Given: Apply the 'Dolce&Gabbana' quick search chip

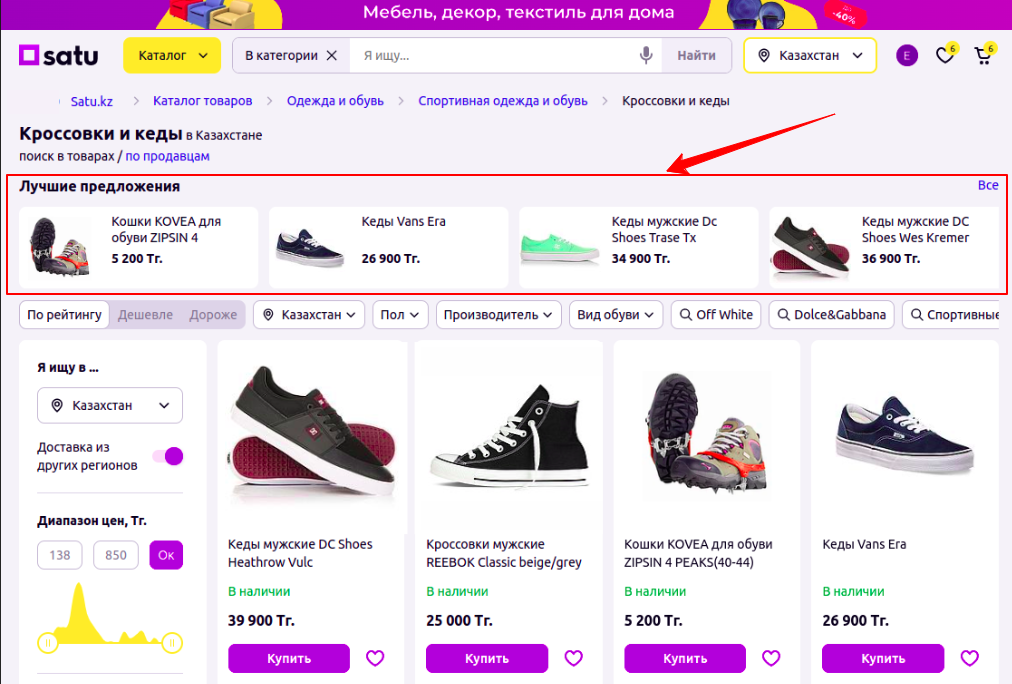Looking at the screenshot, I should [831, 315].
